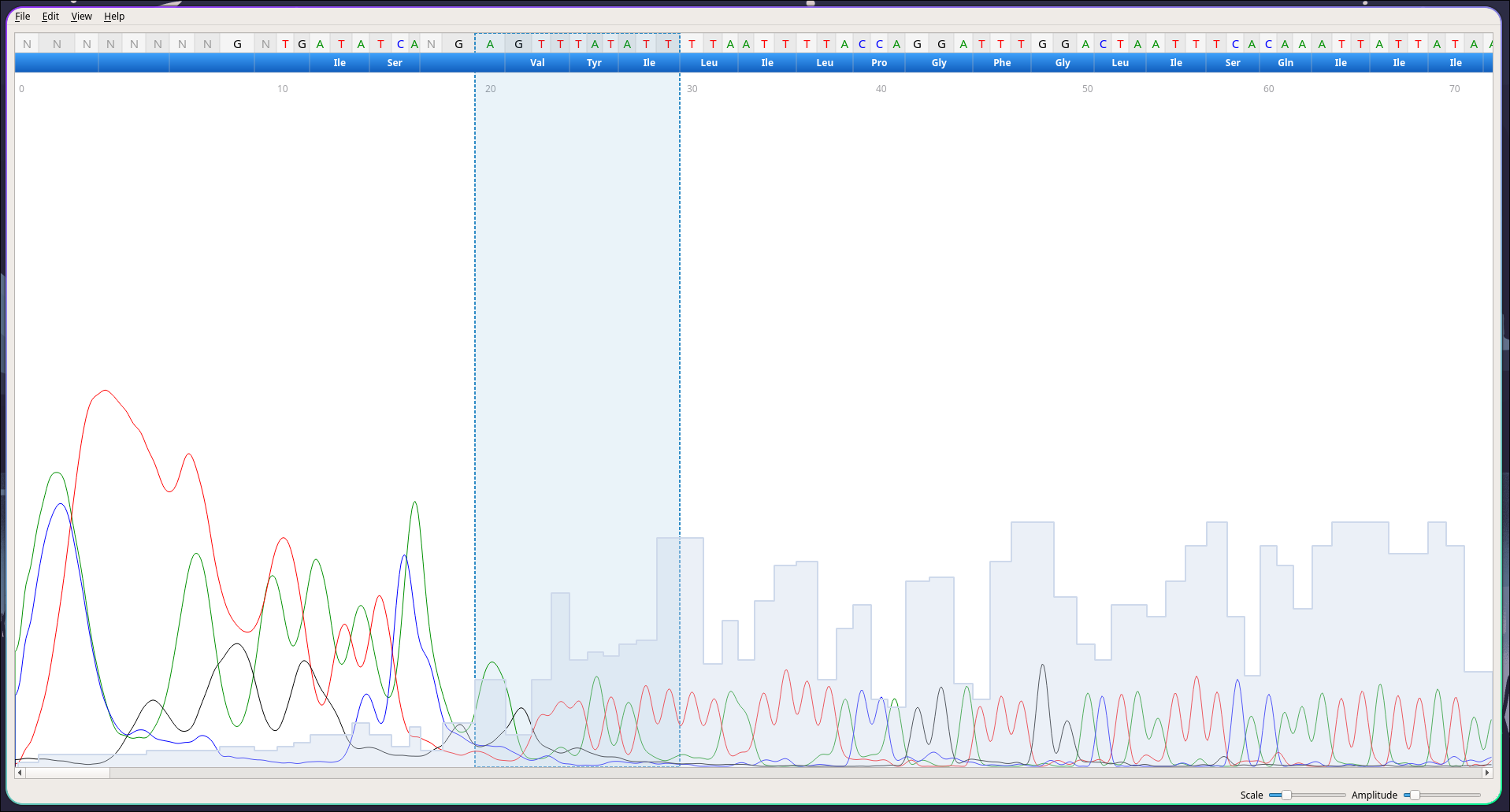
Task: Click the Phe amino acid block
Action: 1002,63
